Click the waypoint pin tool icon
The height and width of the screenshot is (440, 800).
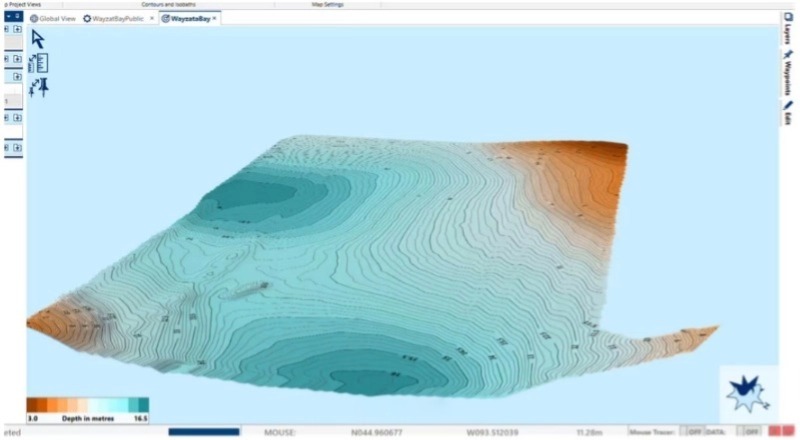click(39, 88)
